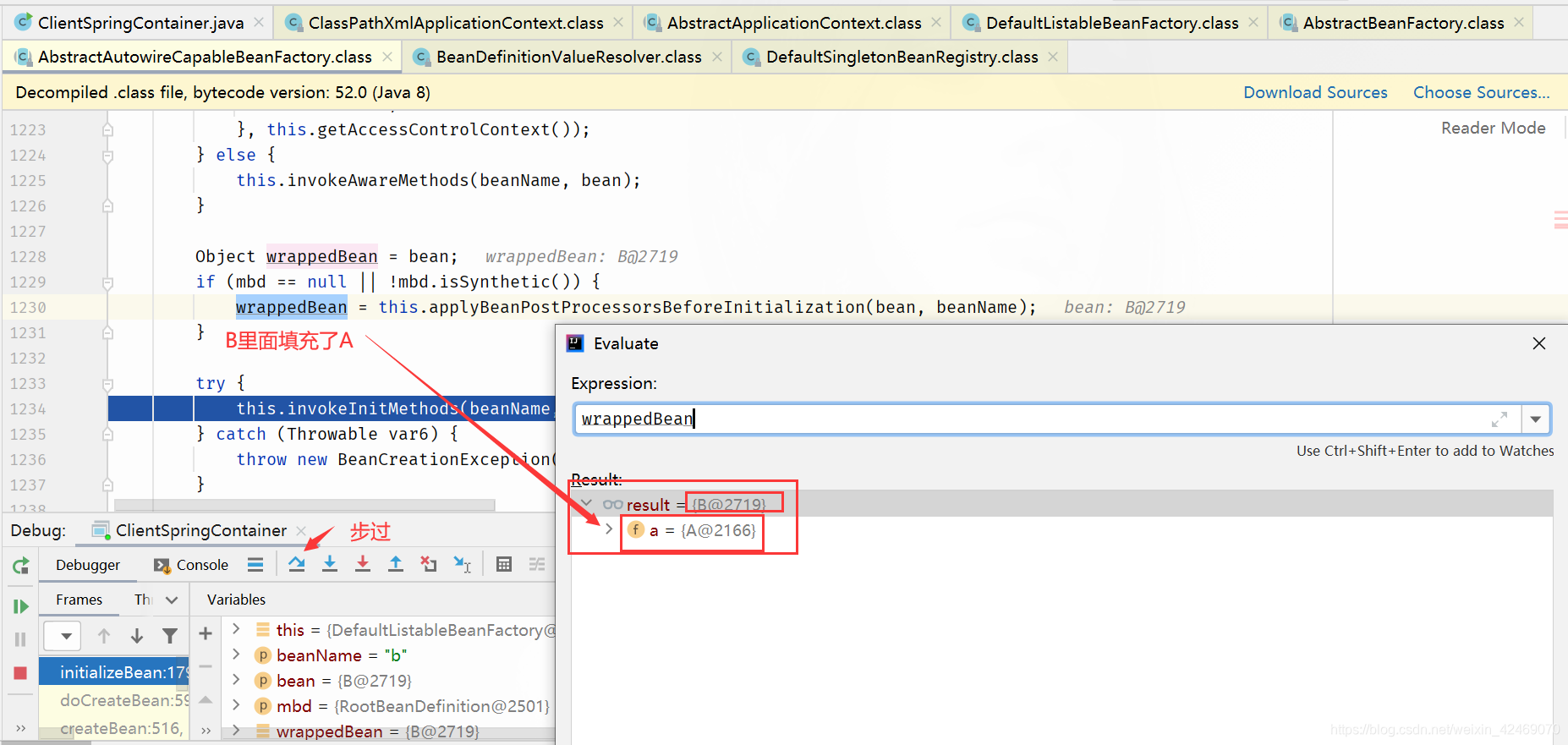The height and width of the screenshot is (745, 1568).
Task: Expand the mbd RootBeanDefinition variable
Action: click(237, 705)
